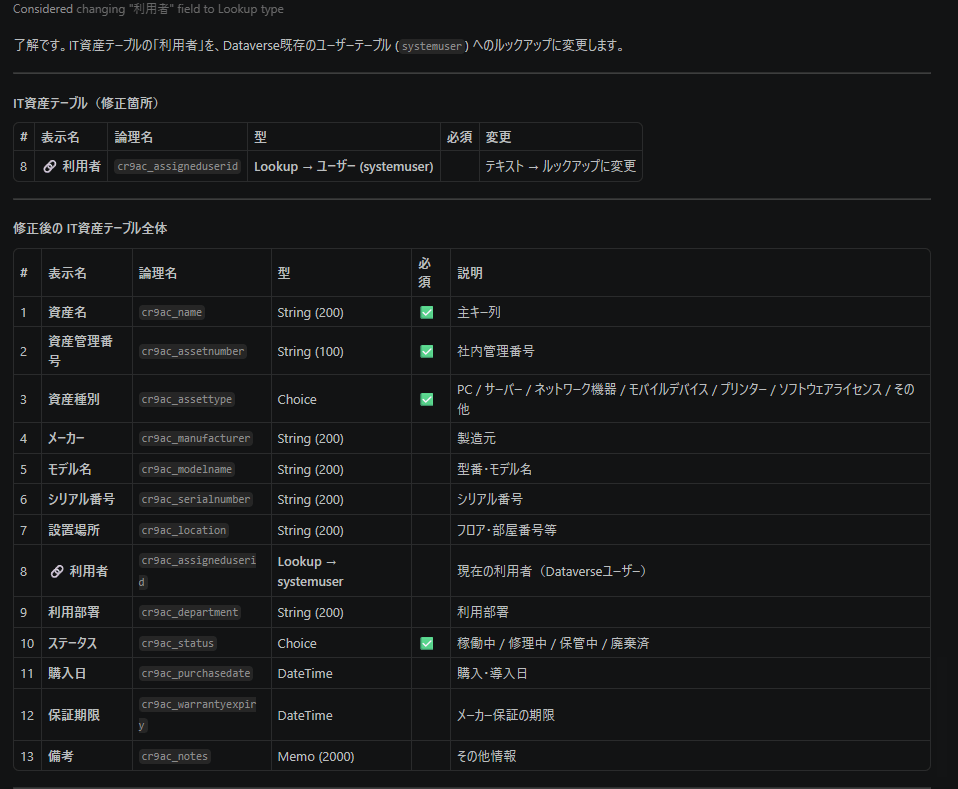
Task: Click the cr9ac_manufacturer code chip
Action: [x=196, y=438]
